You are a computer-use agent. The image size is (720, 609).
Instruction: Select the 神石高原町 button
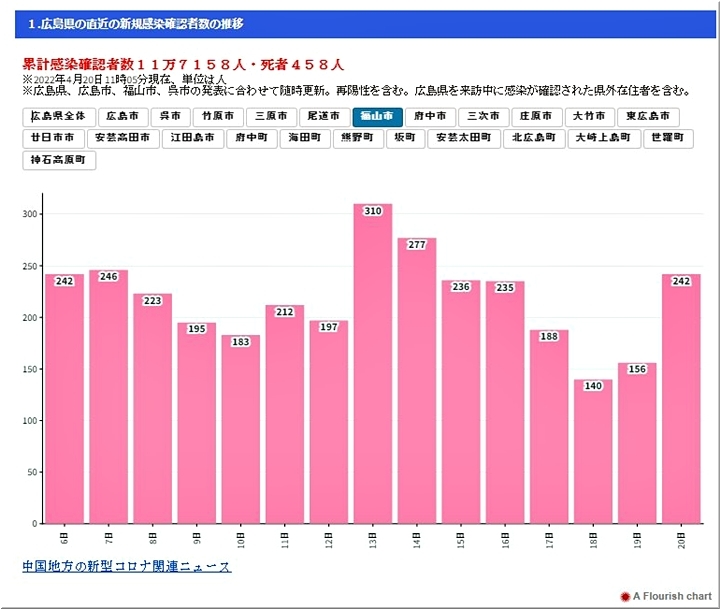(x=59, y=160)
